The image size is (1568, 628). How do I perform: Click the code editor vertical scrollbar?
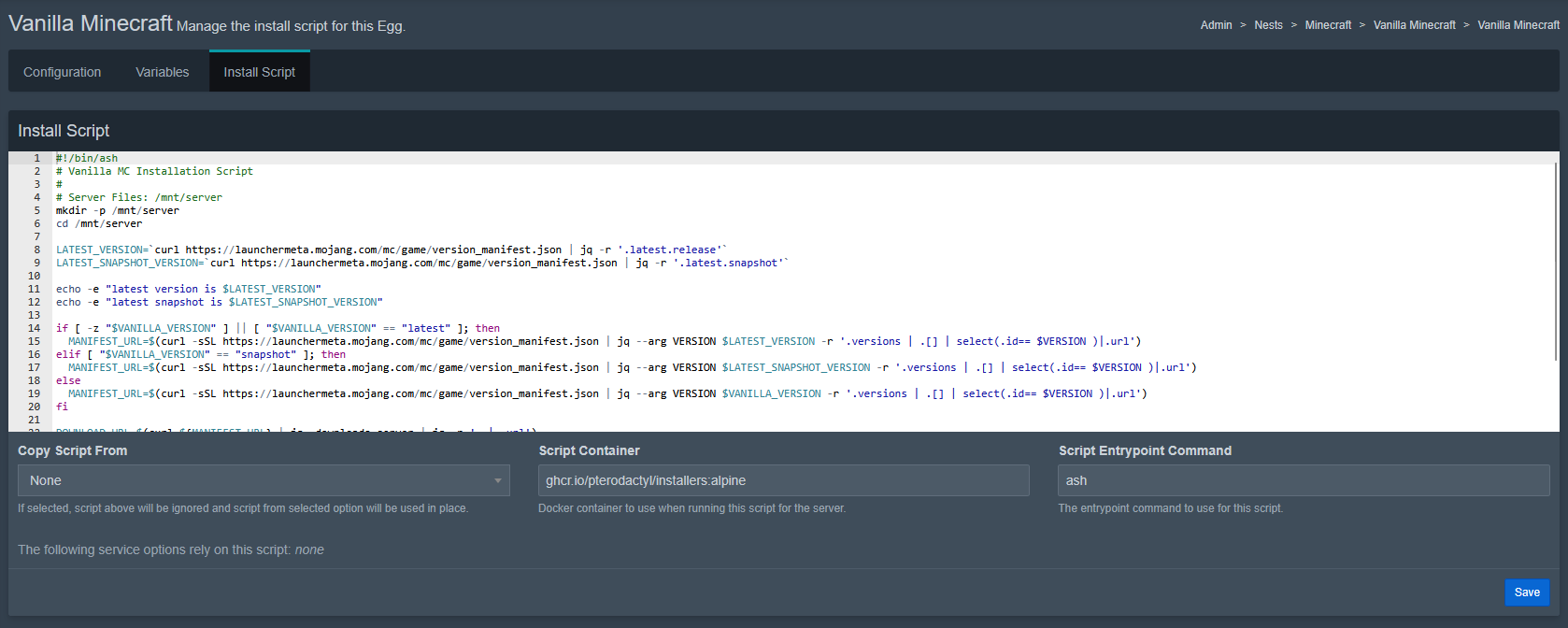click(1556, 262)
